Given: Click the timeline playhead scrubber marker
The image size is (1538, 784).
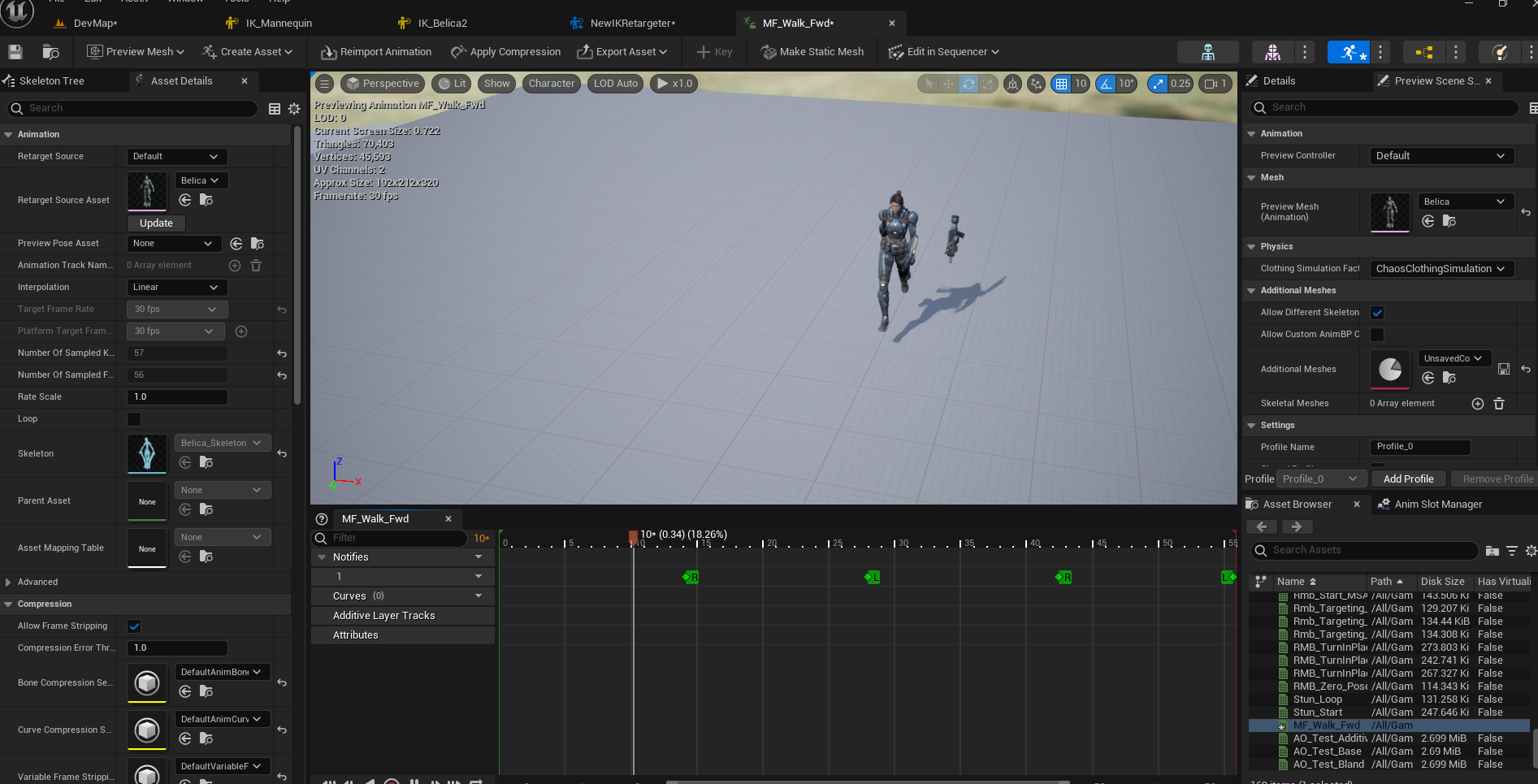Looking at the screenshot, I should (633, 536).
